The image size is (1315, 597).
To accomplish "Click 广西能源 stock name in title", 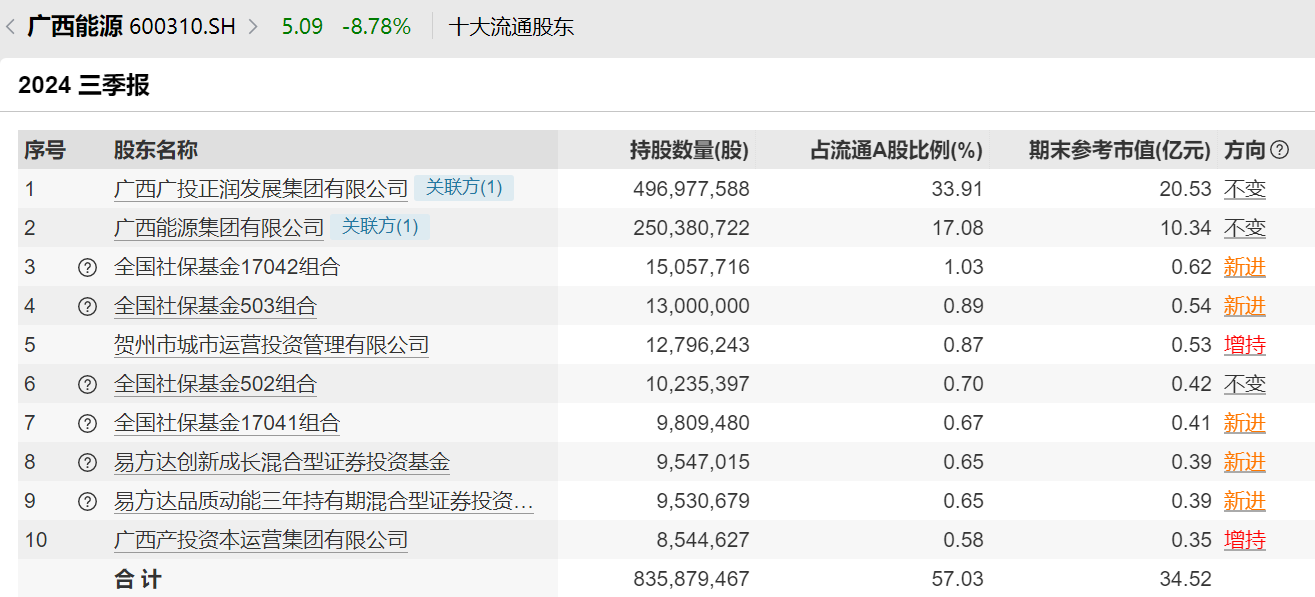I will pyautogui.click(x=75, y=27).
